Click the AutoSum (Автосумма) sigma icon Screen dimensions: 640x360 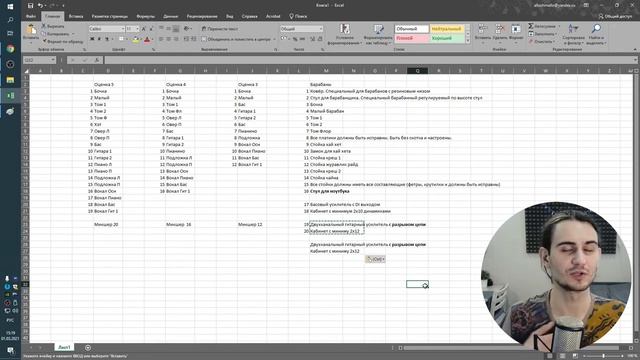coord(531,26)
